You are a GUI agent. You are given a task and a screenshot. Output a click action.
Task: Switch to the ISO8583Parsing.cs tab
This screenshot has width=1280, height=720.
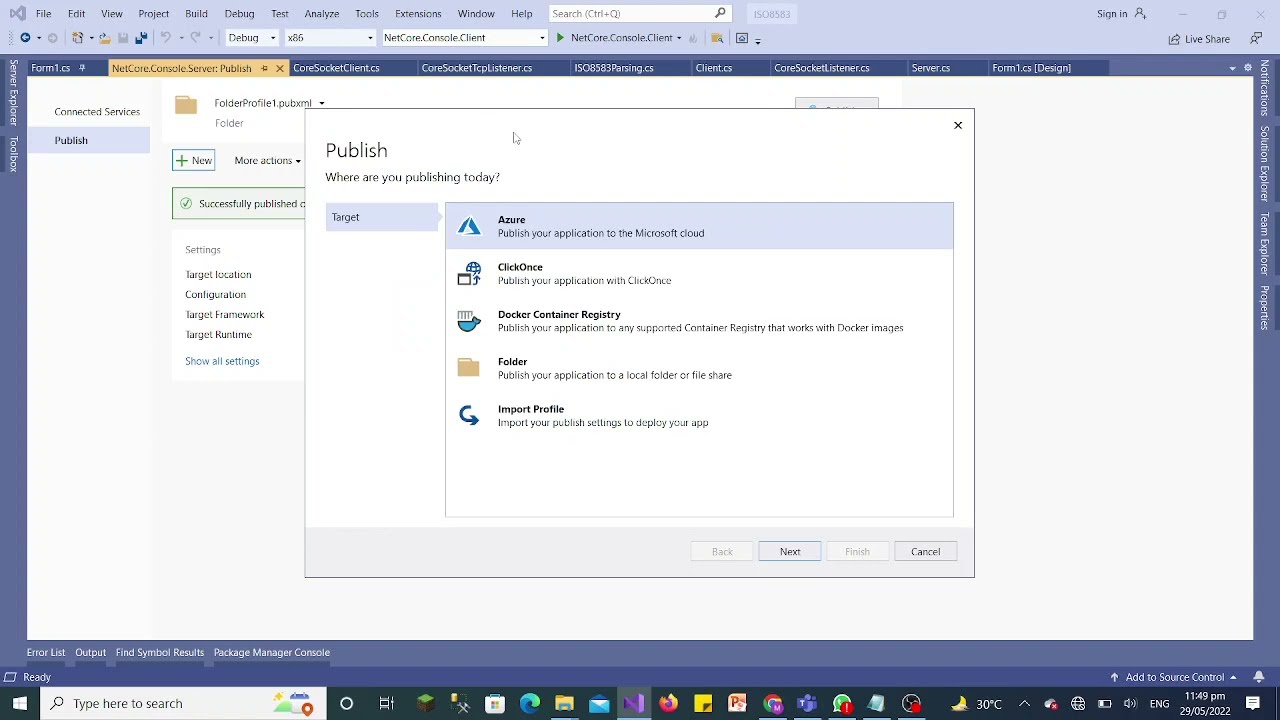[x=614, y=68]
